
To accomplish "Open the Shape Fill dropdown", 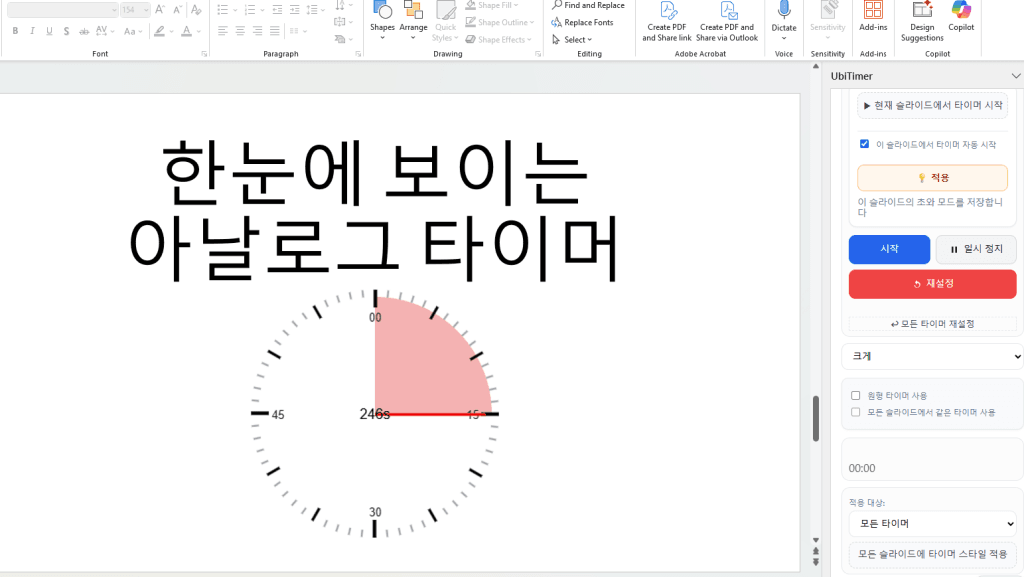I will pos(497,5).
